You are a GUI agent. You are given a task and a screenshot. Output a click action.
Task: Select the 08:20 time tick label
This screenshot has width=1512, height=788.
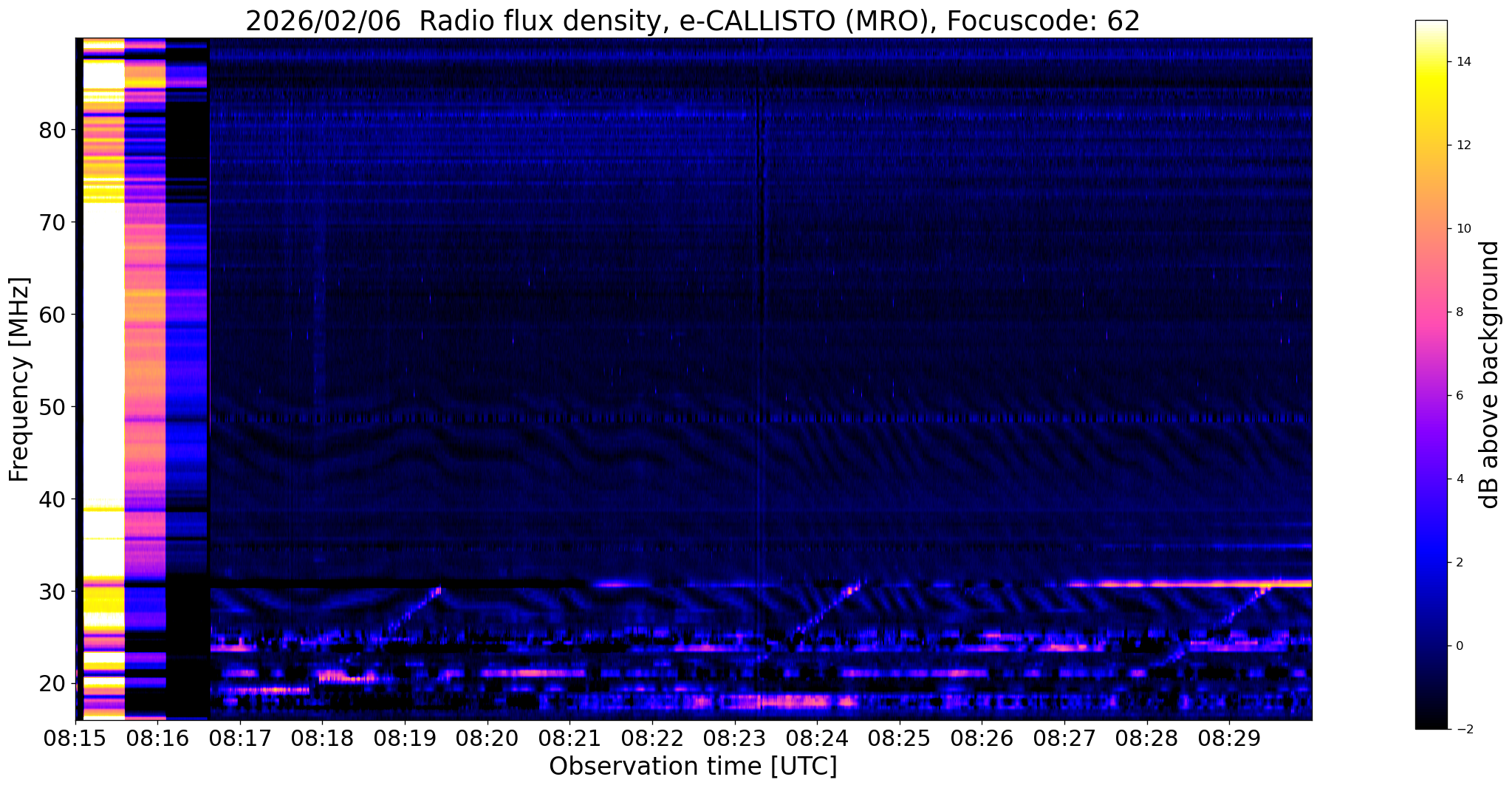coord(487,738)
